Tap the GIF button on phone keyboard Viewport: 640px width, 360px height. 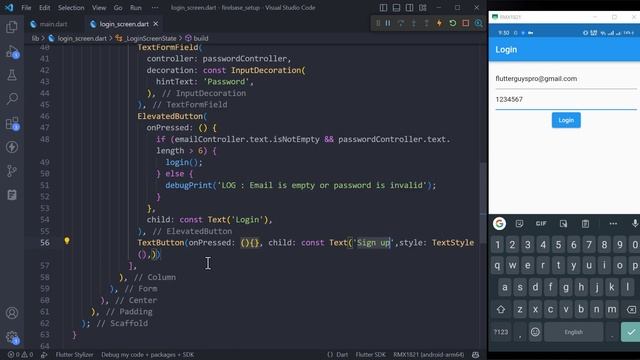point(541,224)
